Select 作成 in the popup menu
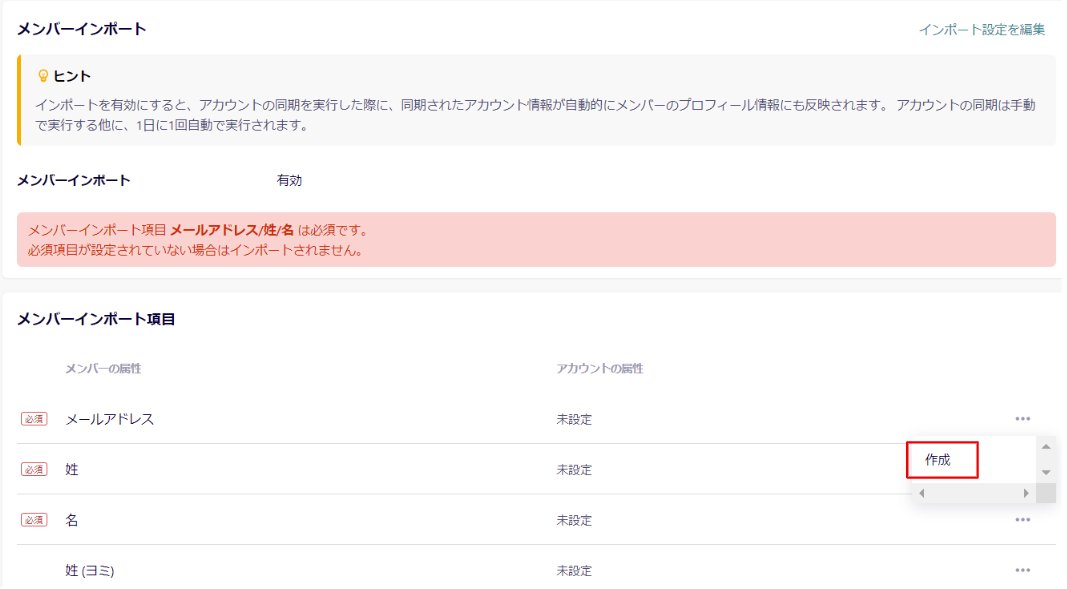Screen dimensions: 1067x589 pos(941,460)
